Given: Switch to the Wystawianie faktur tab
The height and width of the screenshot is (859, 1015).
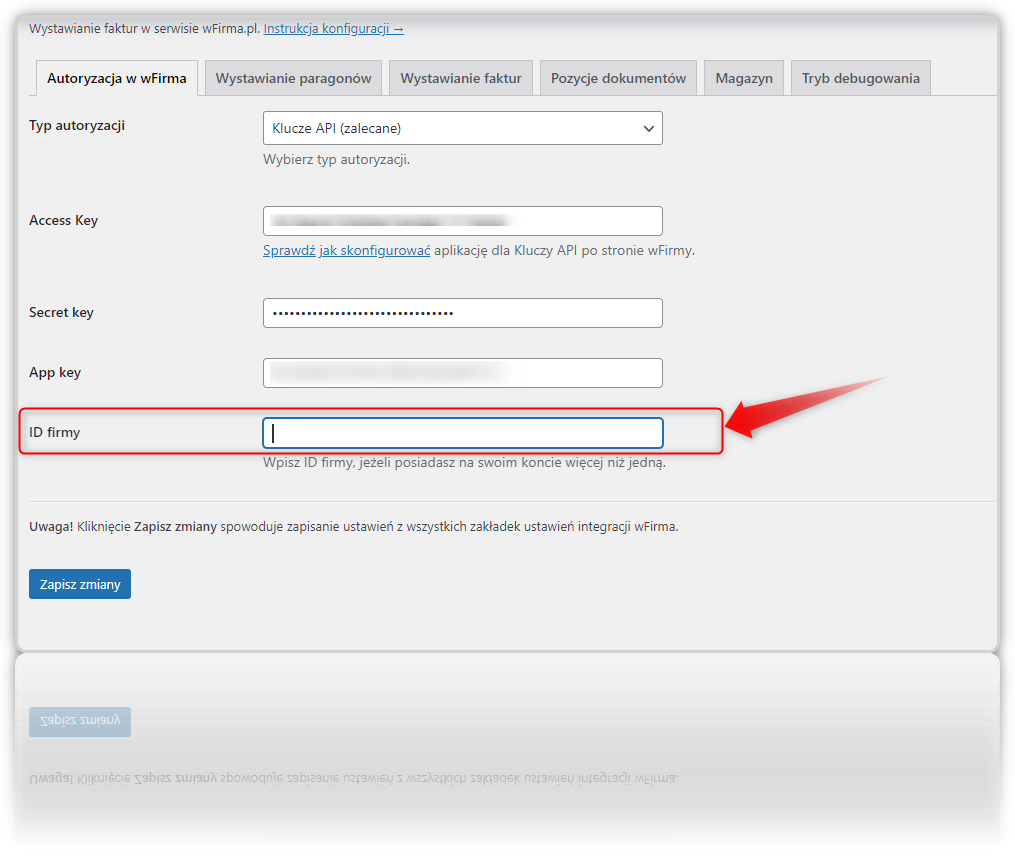Looking at the screenshot, I should tap(461, 78).
